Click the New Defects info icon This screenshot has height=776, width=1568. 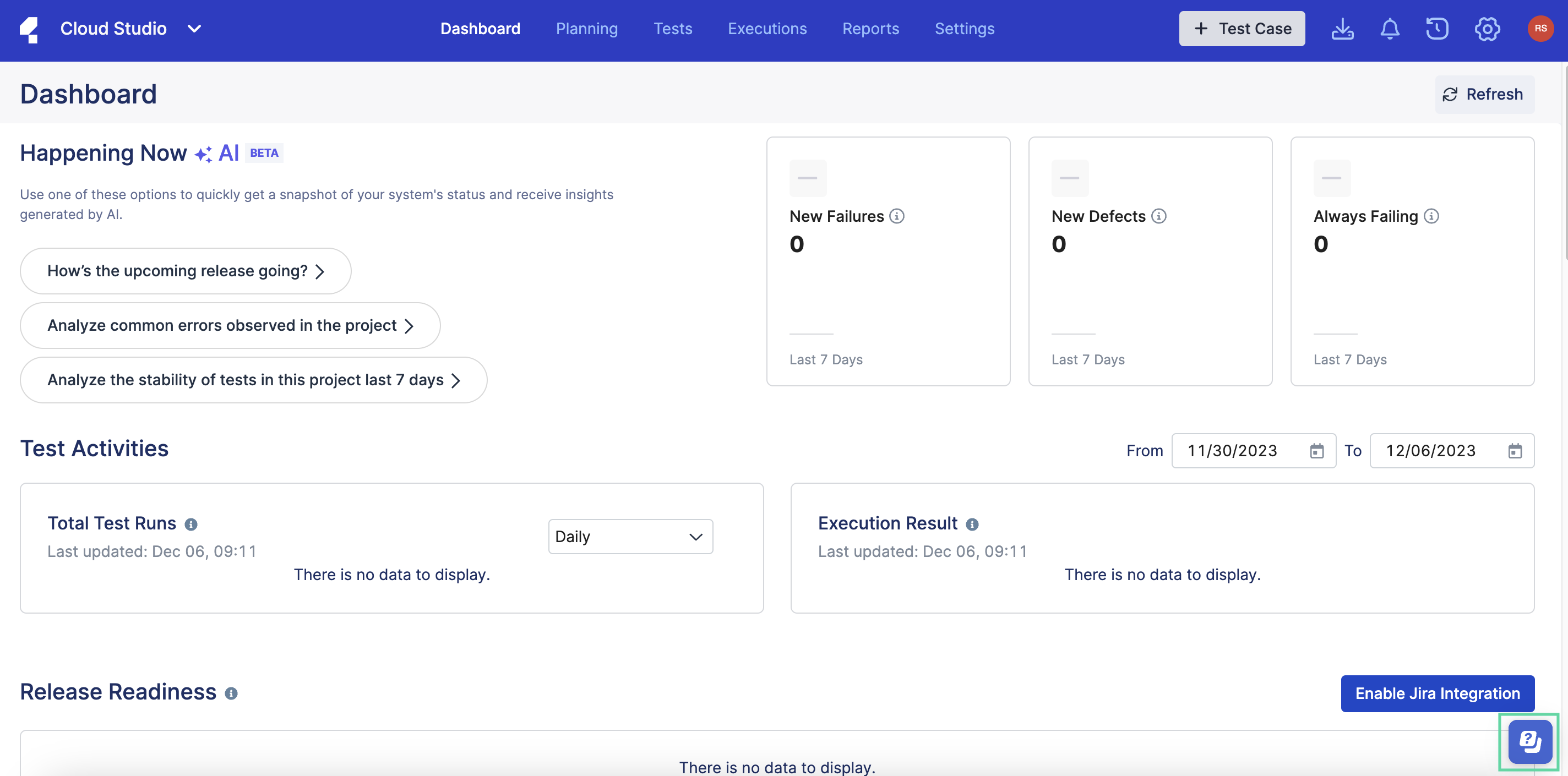[x=1159, y=216]
